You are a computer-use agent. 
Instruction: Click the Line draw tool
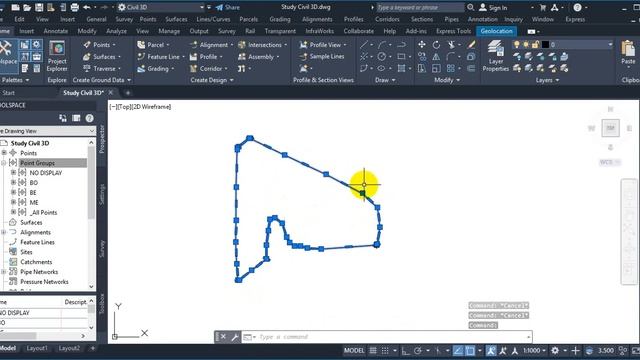point(364,44)
